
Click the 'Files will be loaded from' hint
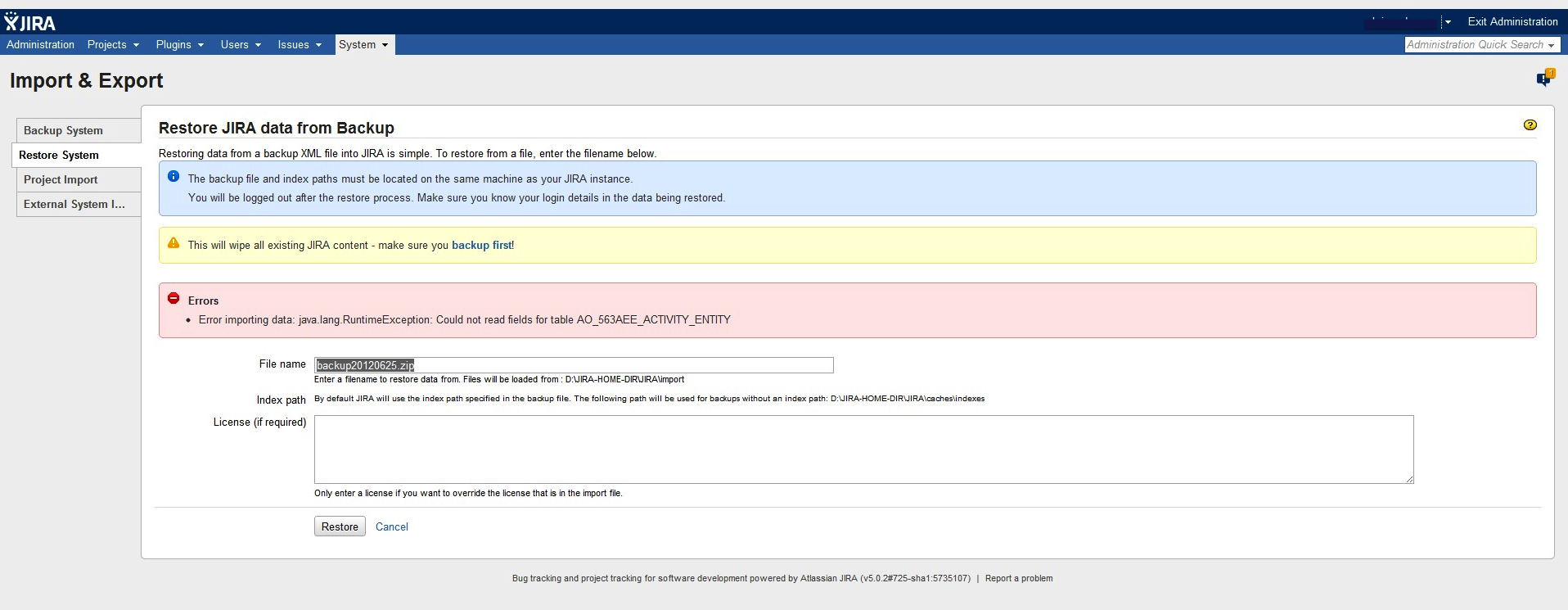499,379
